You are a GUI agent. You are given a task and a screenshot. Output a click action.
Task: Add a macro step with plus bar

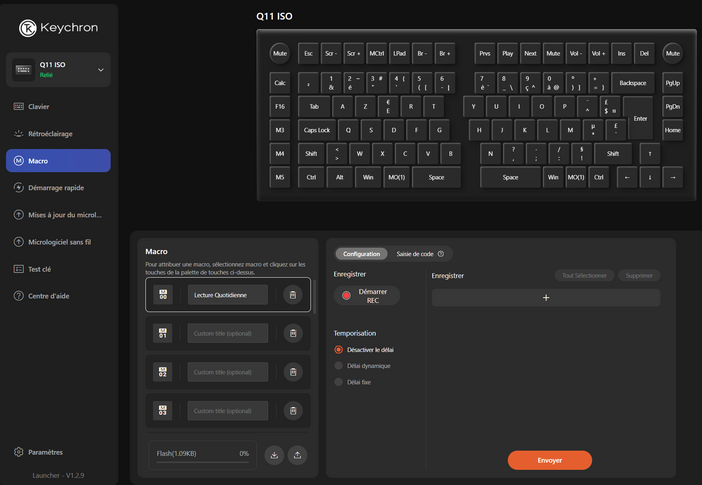click(x=546, y=298)
